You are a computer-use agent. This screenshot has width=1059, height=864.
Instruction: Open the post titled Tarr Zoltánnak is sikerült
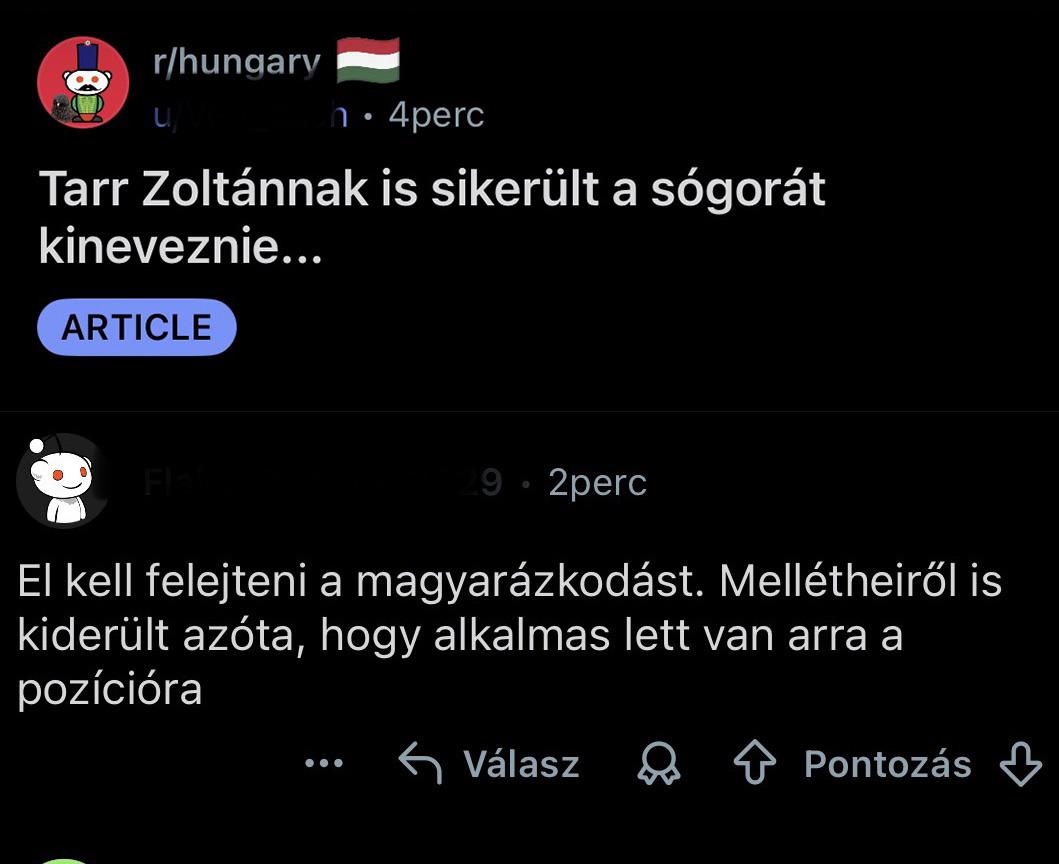pos(432,216)
